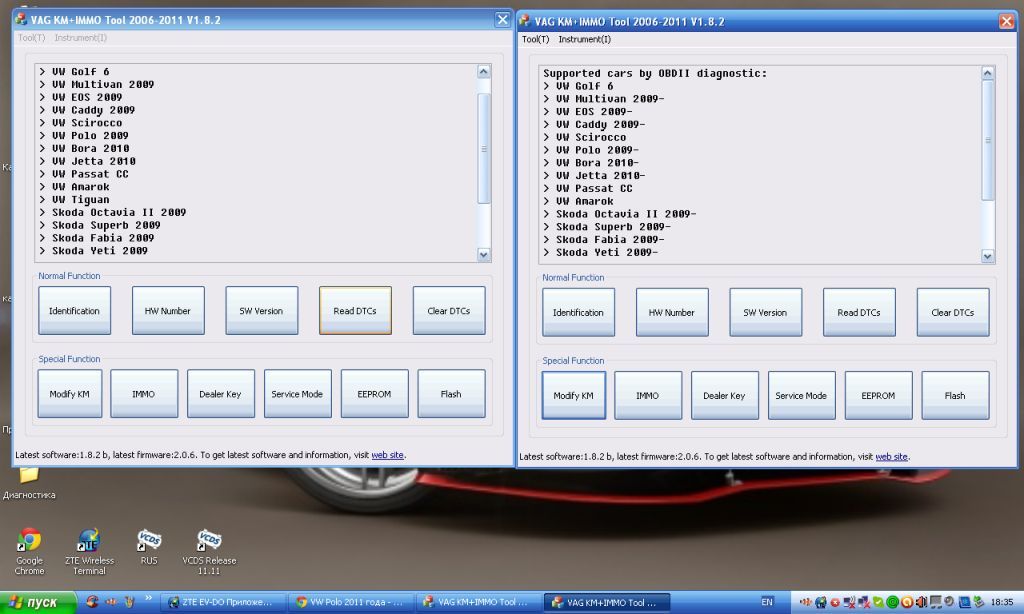The image size is (1024, 614).
Task: Click HW Number in left window
Action: click(x=168, y=310)
